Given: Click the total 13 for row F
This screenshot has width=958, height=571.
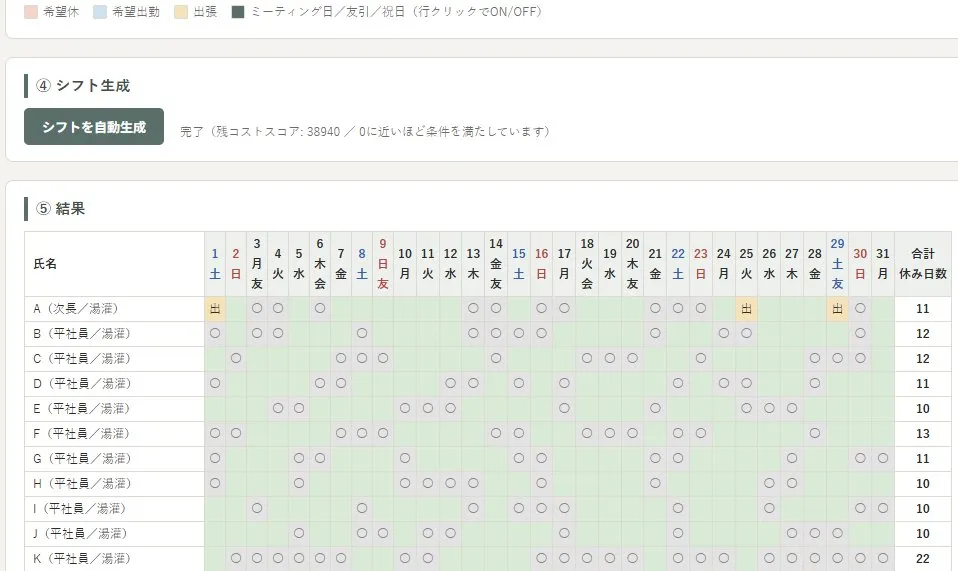Looking at the screenshot, I should click(x=923, y=434).
